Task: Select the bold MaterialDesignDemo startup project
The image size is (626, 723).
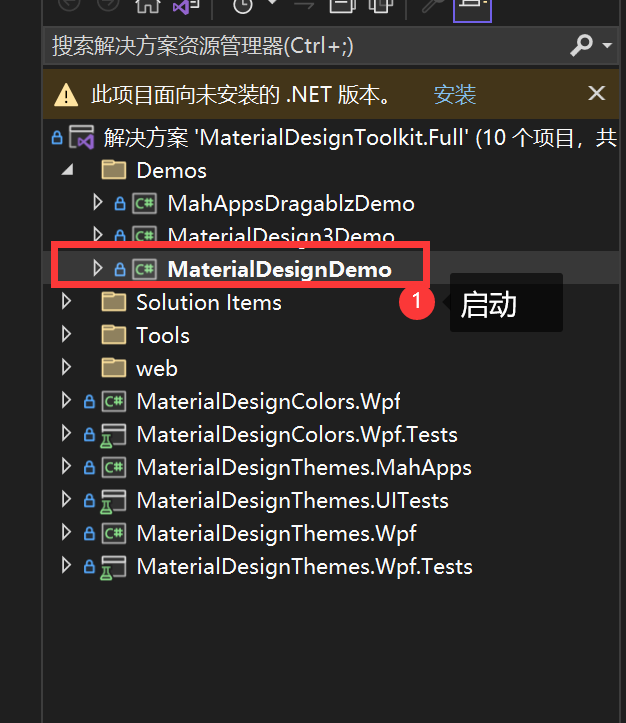Action: pyautogui.click(x=279, y=269)
